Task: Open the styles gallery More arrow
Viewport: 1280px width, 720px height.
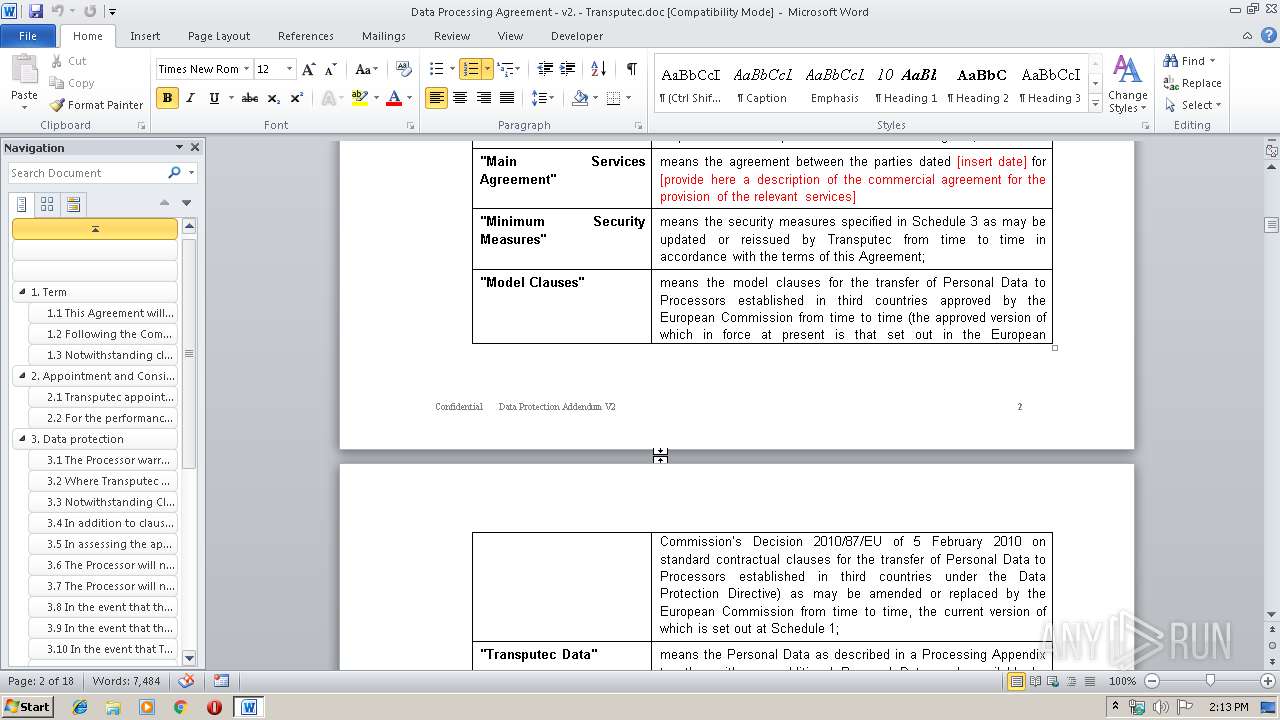Action: [x=1096, y=103]
